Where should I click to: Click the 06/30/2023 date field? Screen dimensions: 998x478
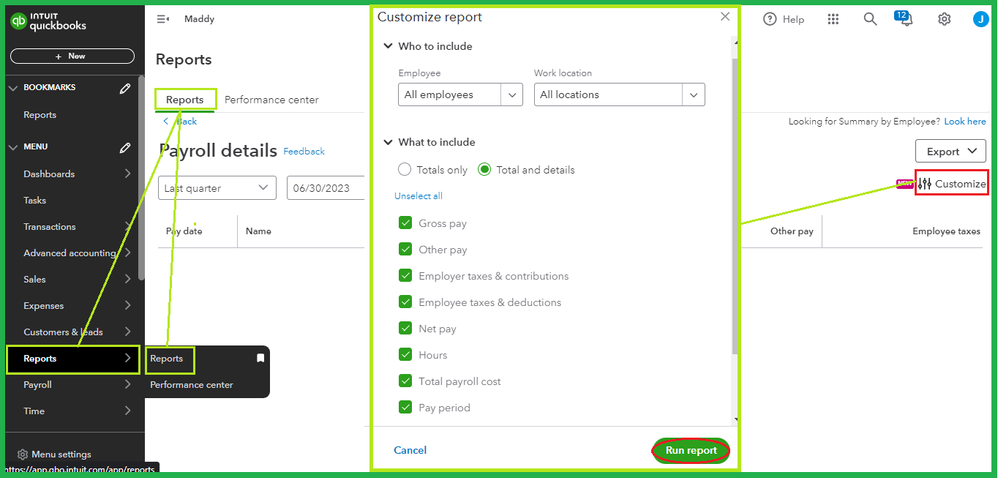pyautogui.click(x=326, y=188)
